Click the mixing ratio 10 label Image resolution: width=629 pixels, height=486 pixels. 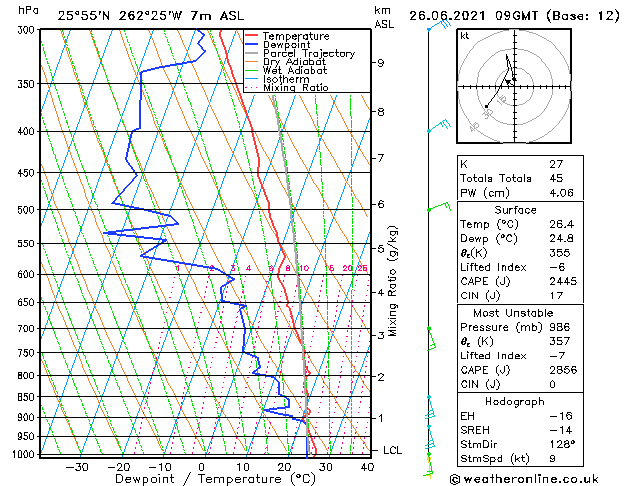304,268
